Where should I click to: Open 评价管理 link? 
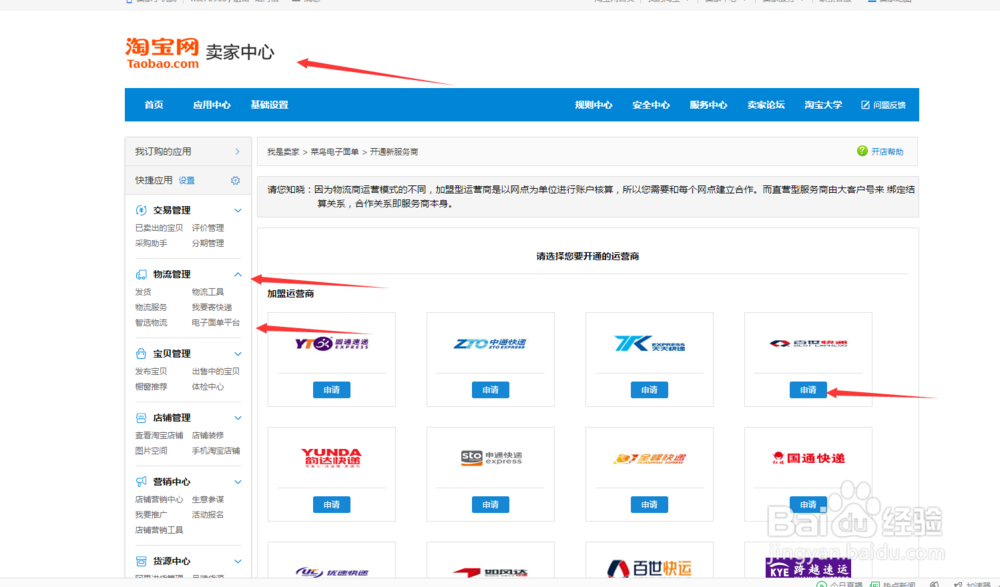(x=208, y=228)
